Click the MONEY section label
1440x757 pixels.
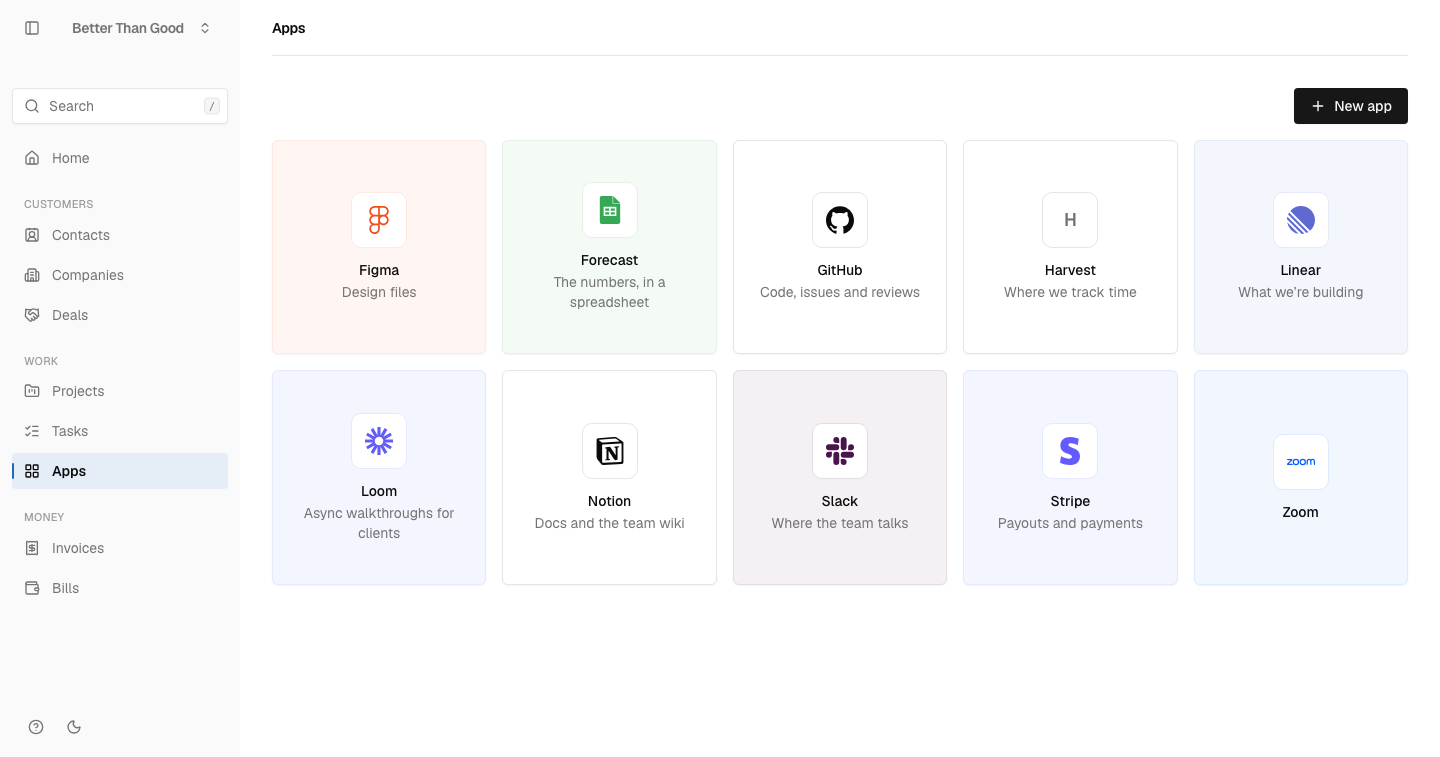pyautogui.click(x=44, y=517)
